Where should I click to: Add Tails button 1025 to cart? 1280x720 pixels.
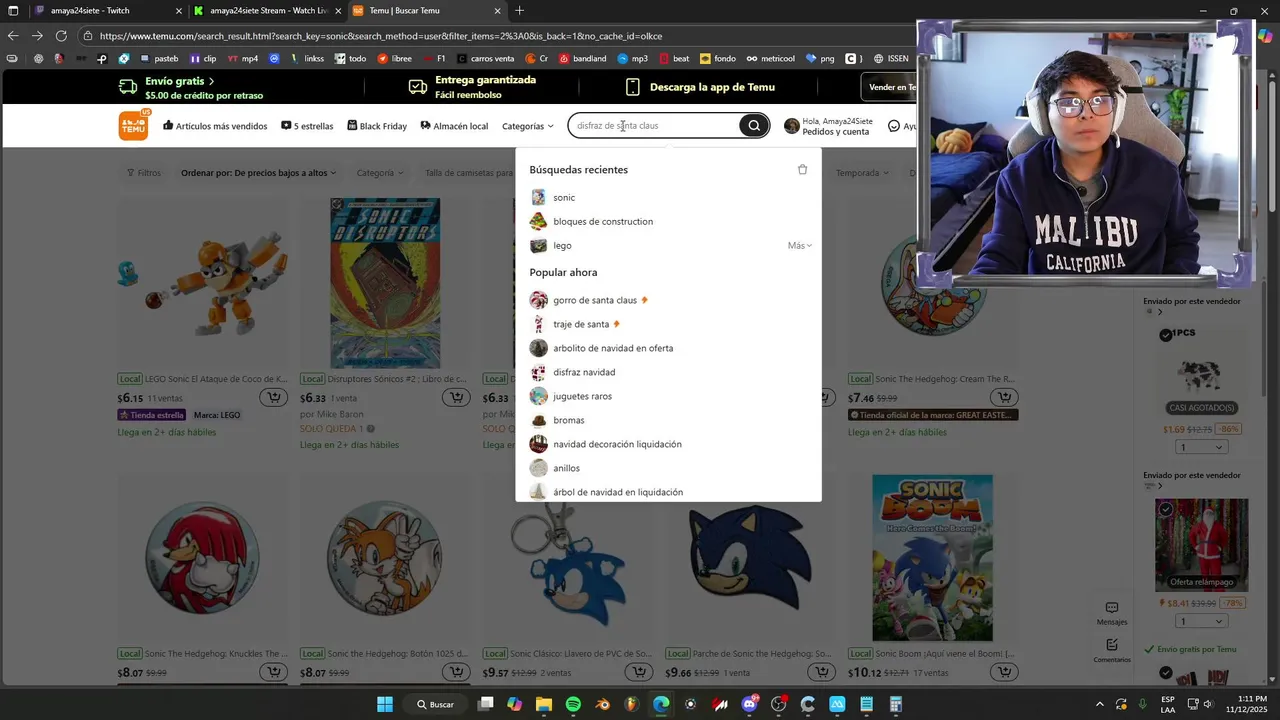457,672
